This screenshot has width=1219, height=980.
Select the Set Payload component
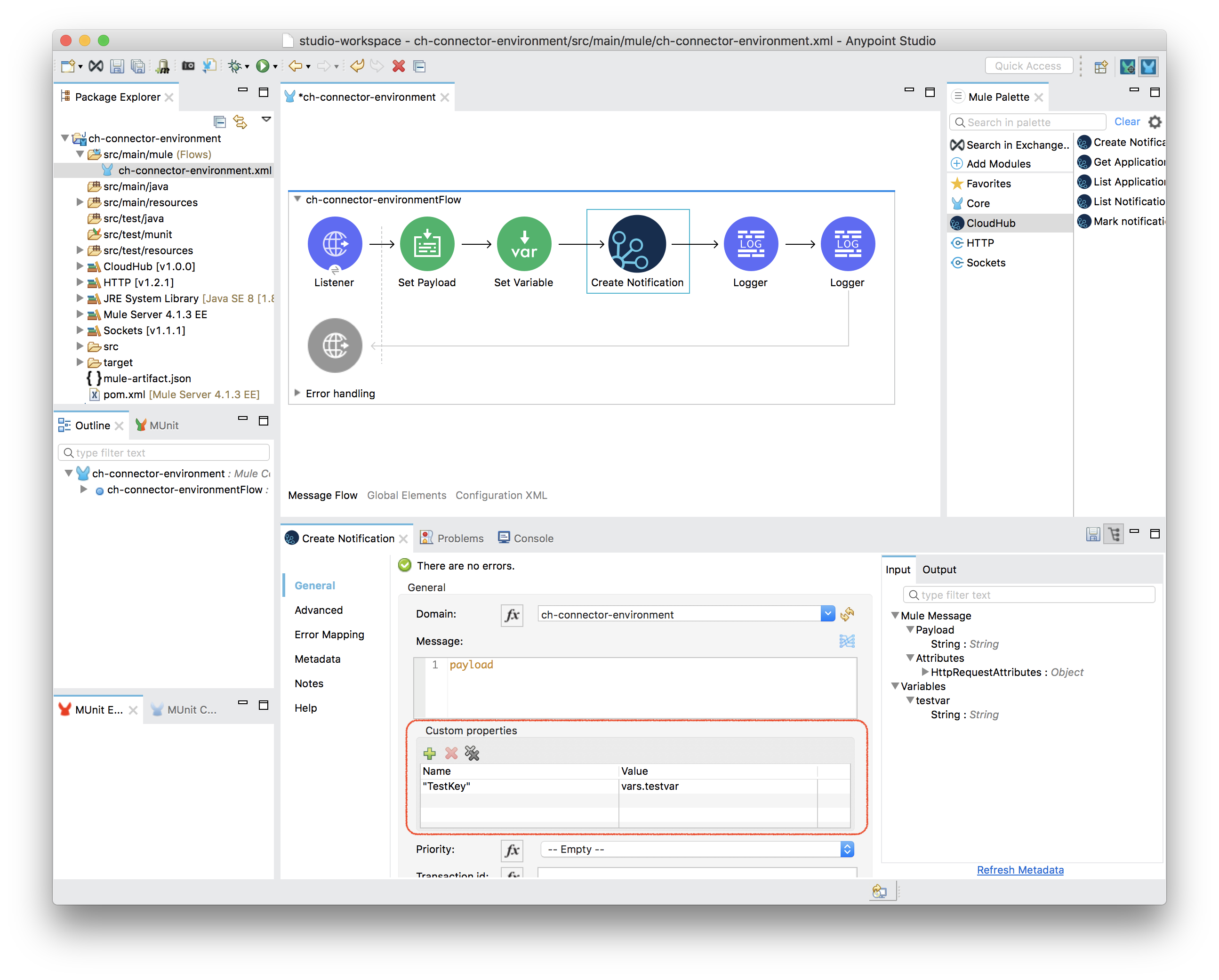[x=427, y=244]
